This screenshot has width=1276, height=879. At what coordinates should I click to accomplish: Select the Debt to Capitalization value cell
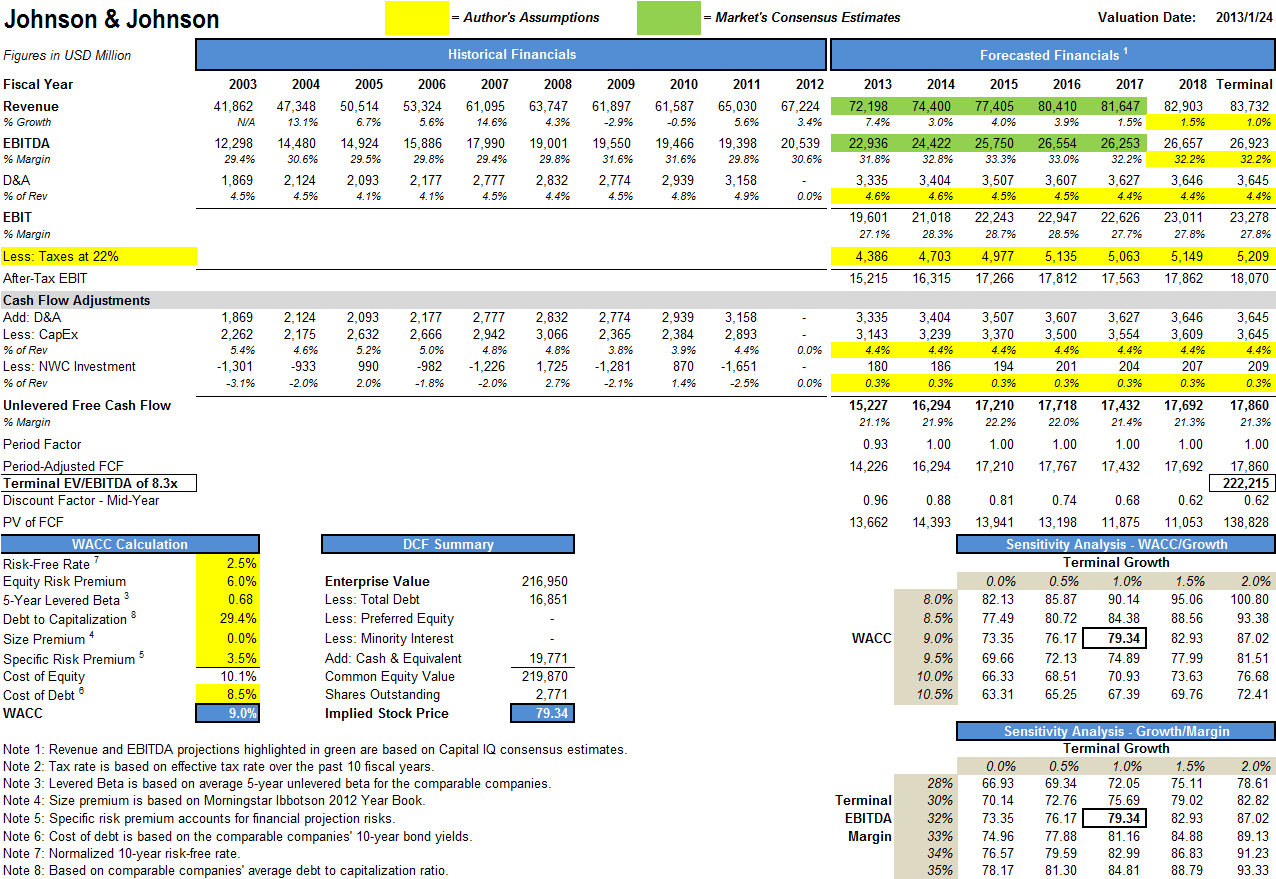(229, 619)
